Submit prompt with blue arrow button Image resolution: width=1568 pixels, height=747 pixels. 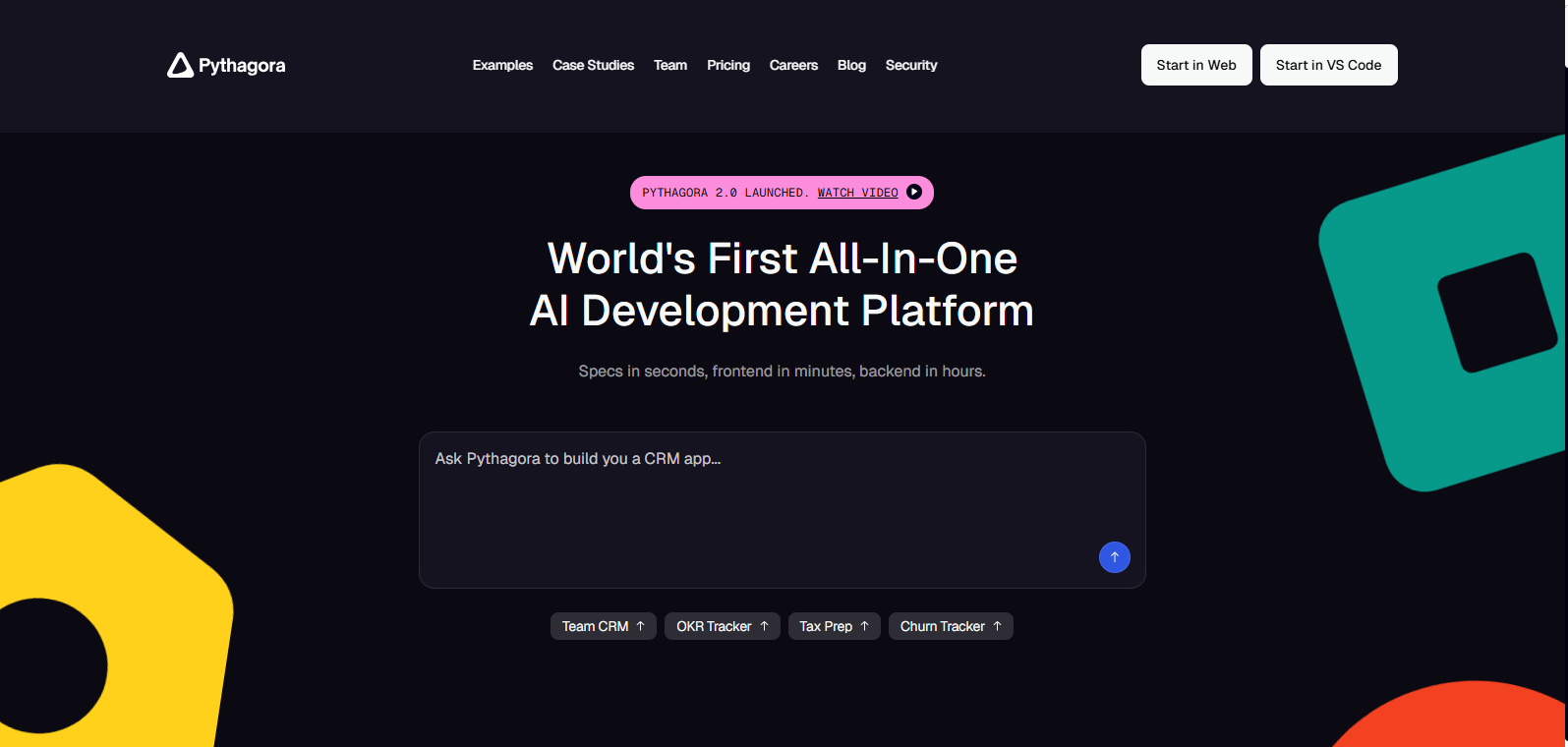tap(1114, 557)
